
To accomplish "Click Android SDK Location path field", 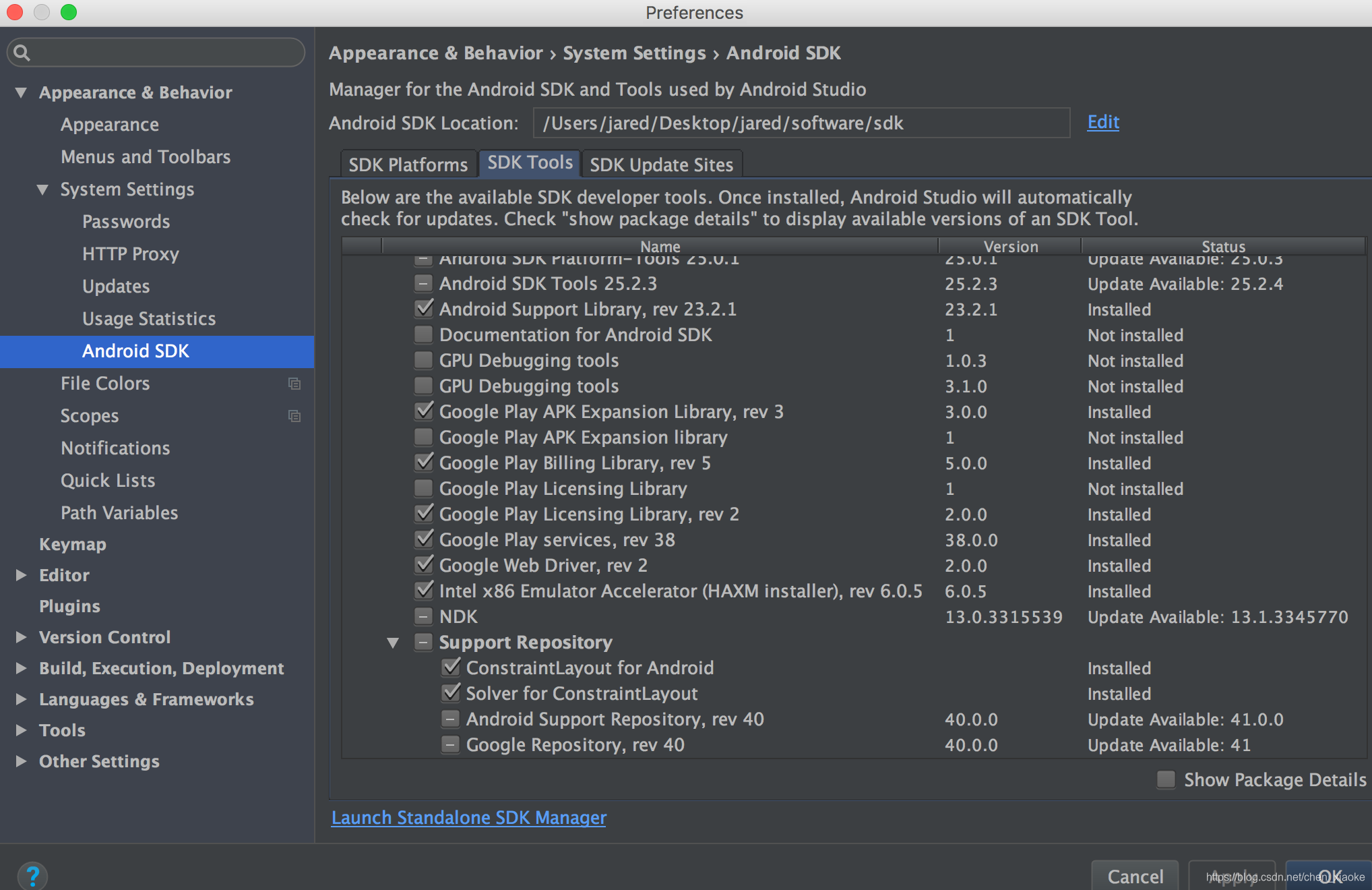I will pos(801,123).
